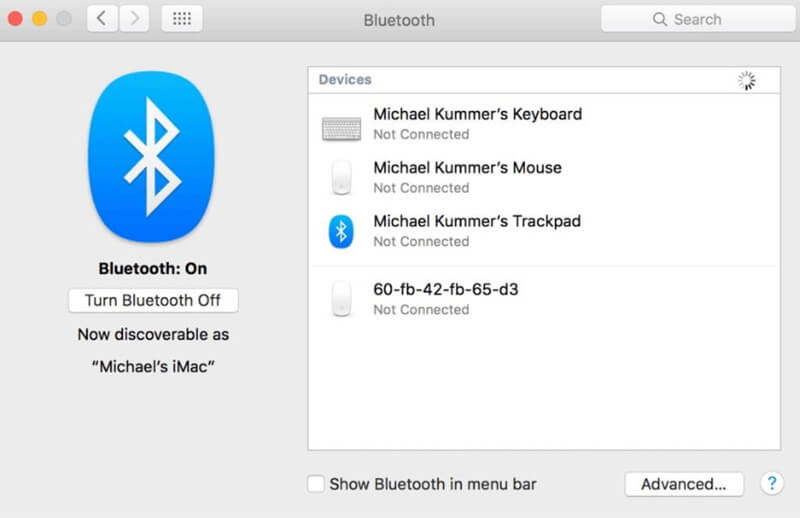Click the large Bluetooth logo

152,157
